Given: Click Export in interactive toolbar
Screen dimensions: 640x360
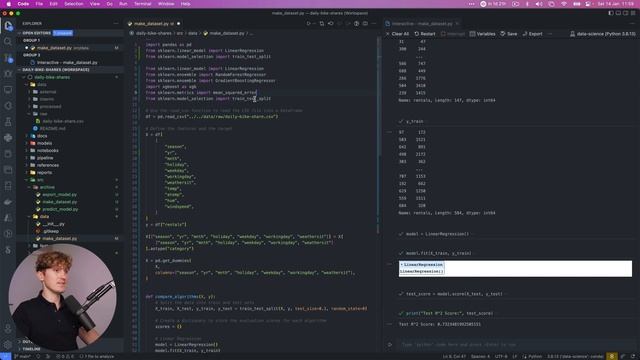Looking at the screenshot, I should [x=533, y=34].
